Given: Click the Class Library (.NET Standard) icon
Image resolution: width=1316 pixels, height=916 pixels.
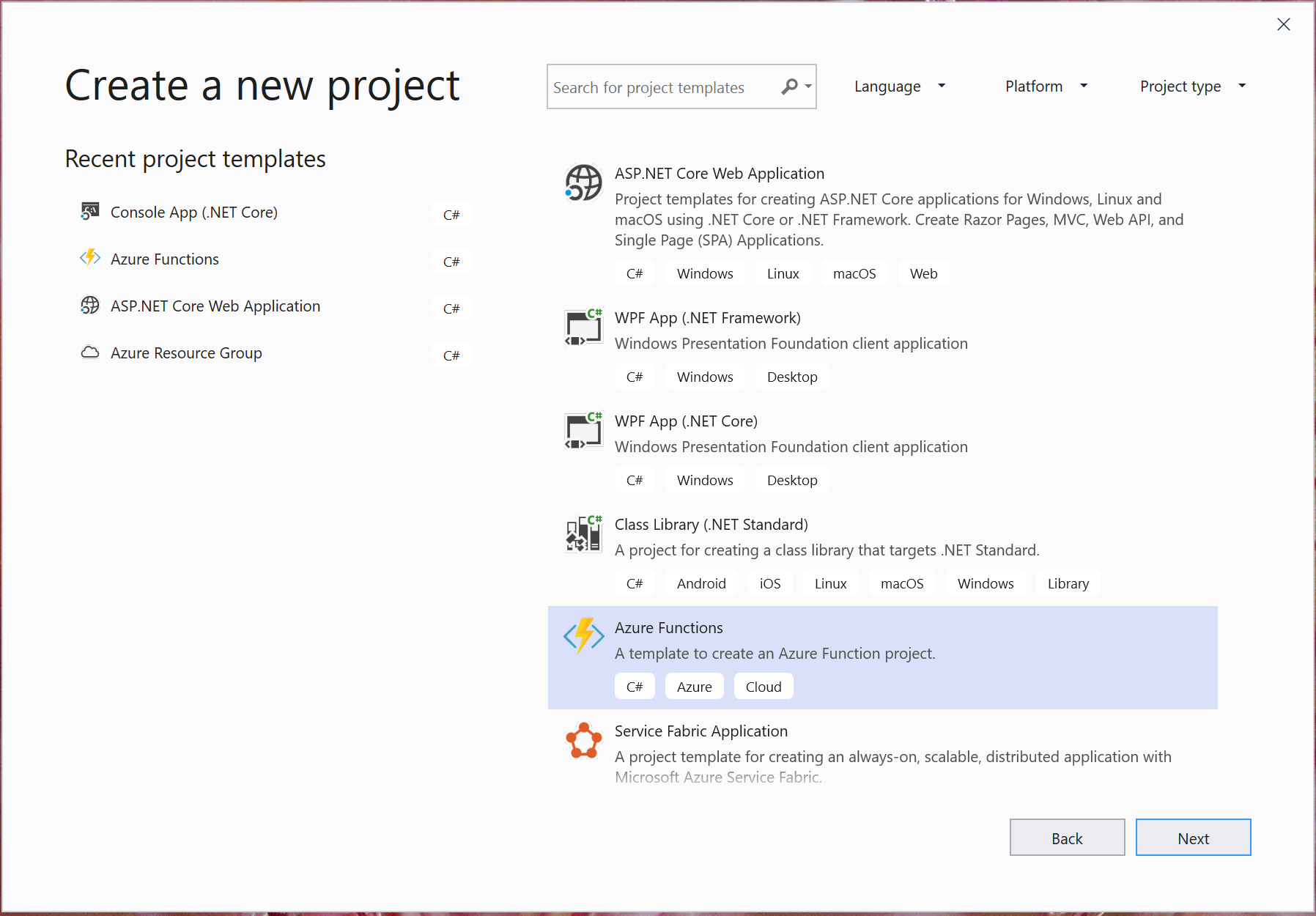Looking at the screenshot, I should (583, 533).
